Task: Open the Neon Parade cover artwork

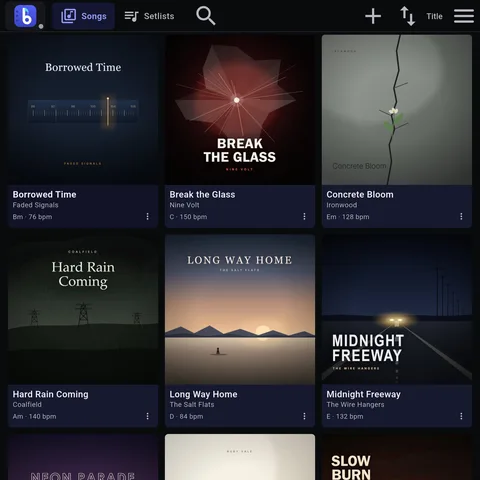Action: [83, 457]
